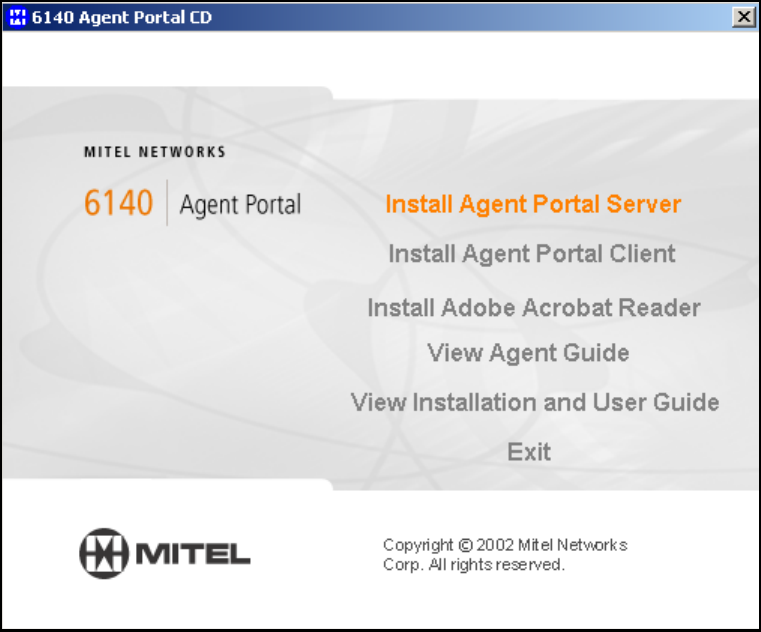Click the Mitel logo at bottom left
Viewport: 761px width, 632px height.
click(165, 553)
